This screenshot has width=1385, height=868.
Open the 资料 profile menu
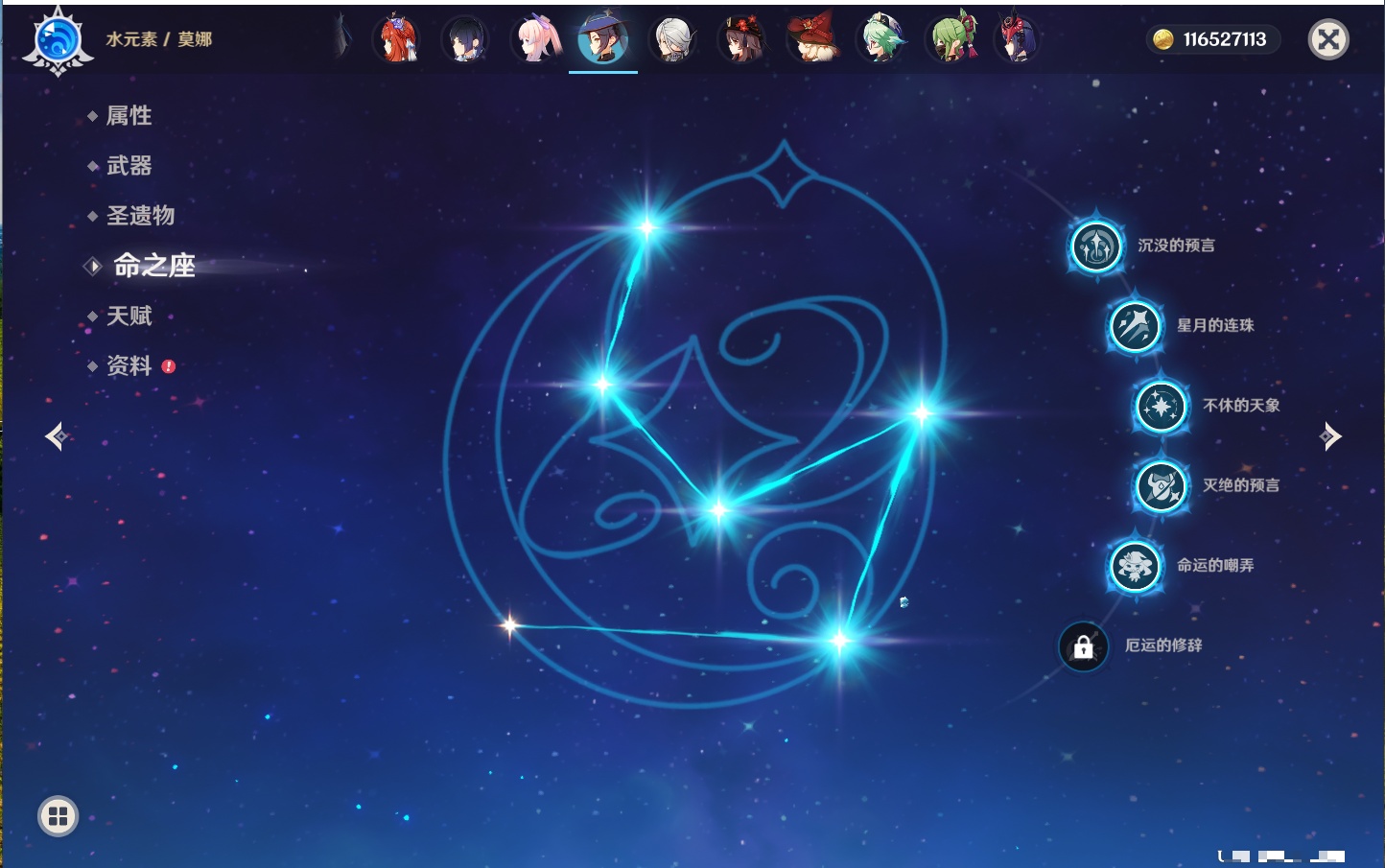coord(129,365)
